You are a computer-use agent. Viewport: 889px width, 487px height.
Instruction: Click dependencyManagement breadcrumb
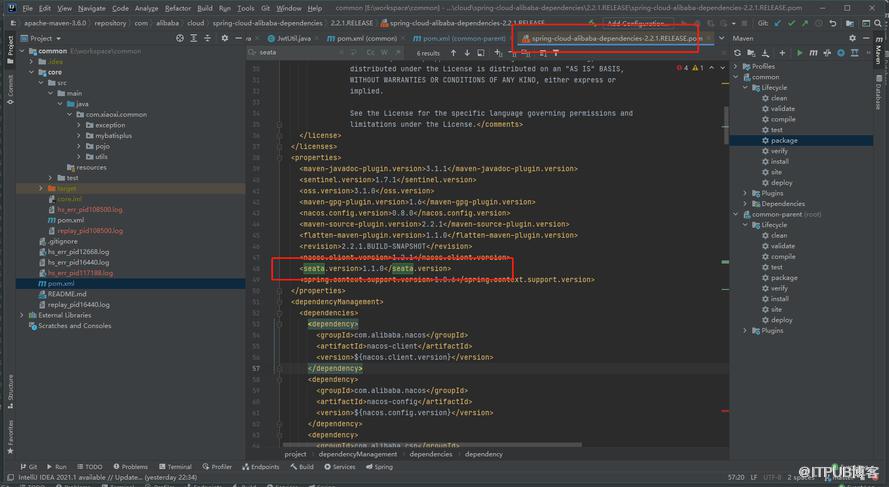(x=358, y=454)
